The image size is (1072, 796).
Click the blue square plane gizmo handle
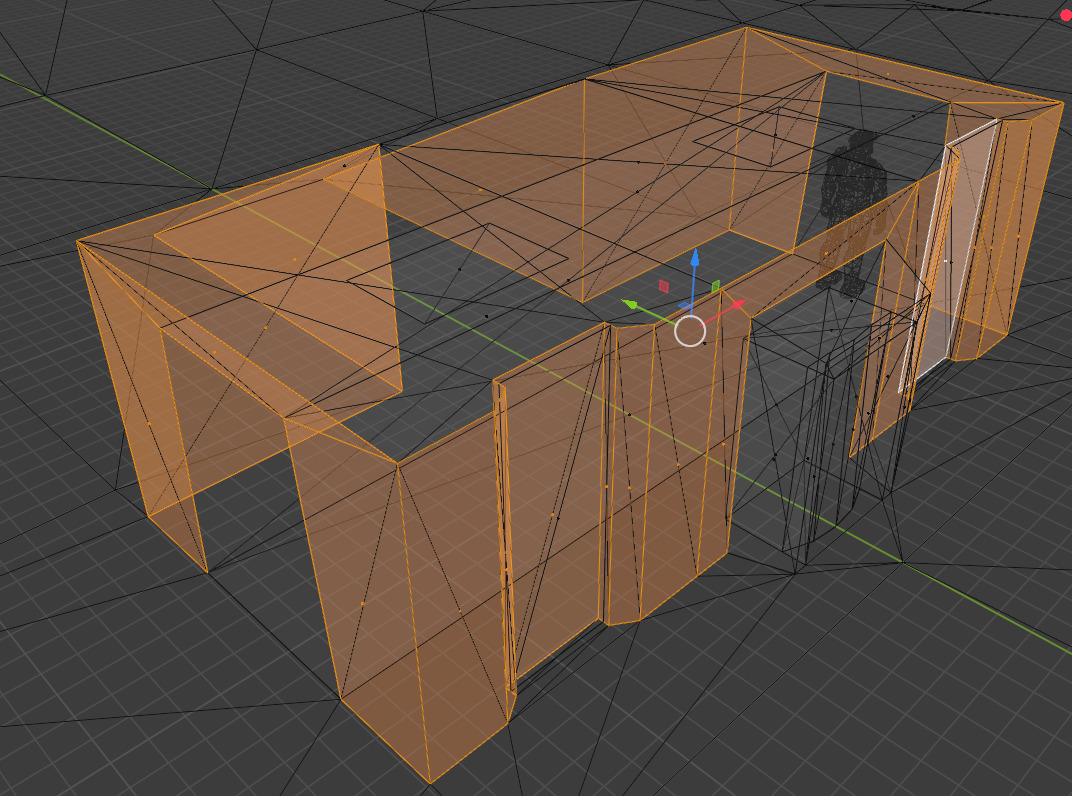685,306
